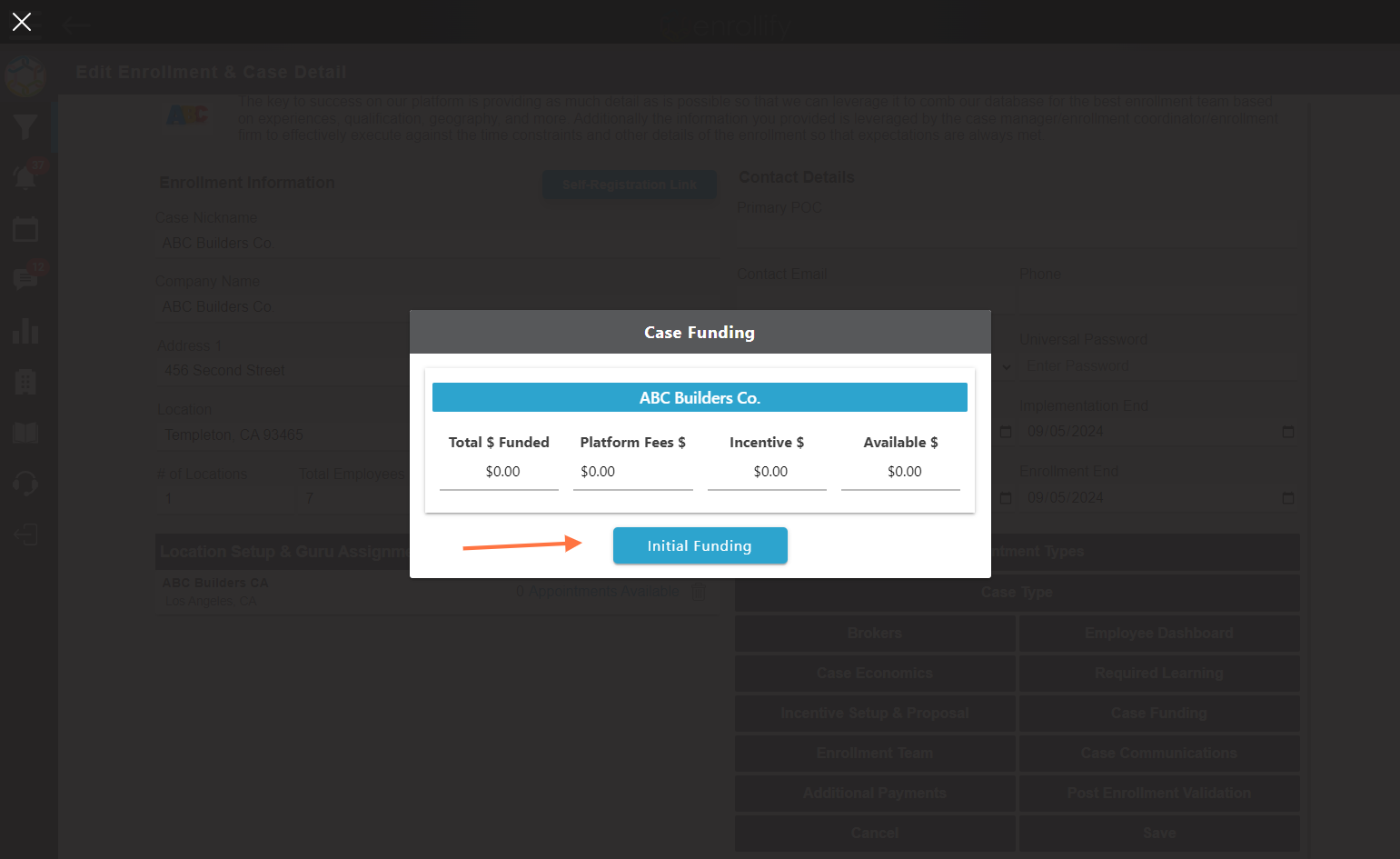Open the filter funnel icon in sidebar
The image size is (1400, 859).
pyautogui.click(x=25, y=127)
